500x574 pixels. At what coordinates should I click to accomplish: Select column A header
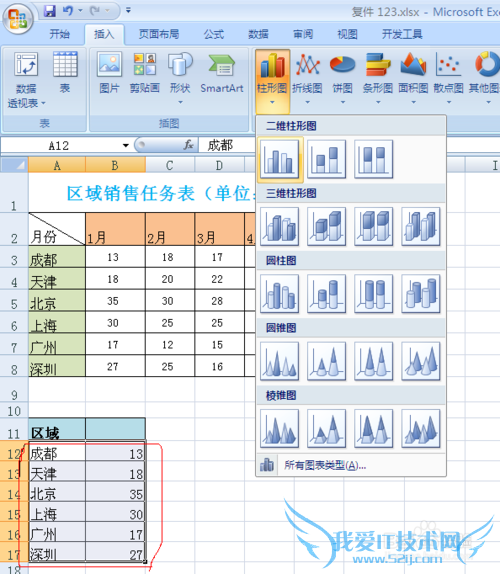[57, 165]
